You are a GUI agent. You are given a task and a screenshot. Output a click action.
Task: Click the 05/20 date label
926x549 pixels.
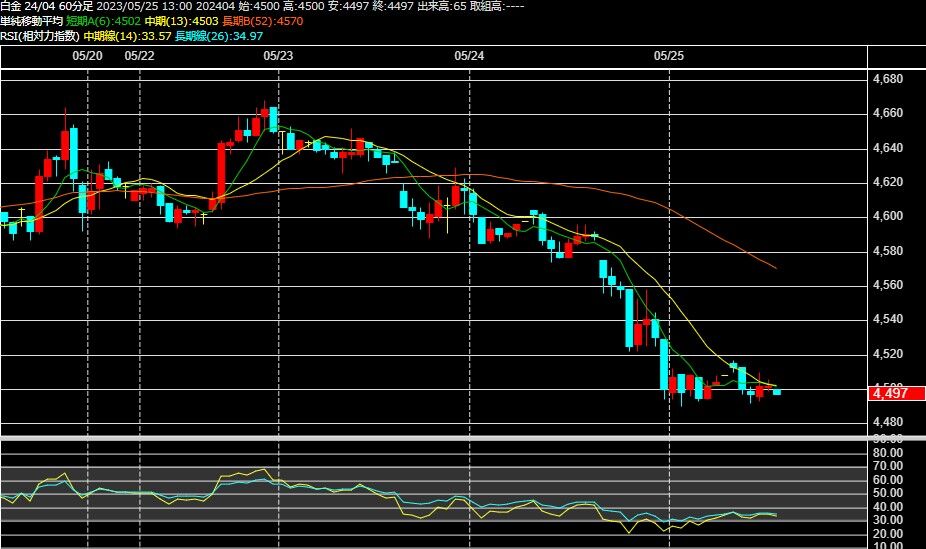(x=87, y=56)
